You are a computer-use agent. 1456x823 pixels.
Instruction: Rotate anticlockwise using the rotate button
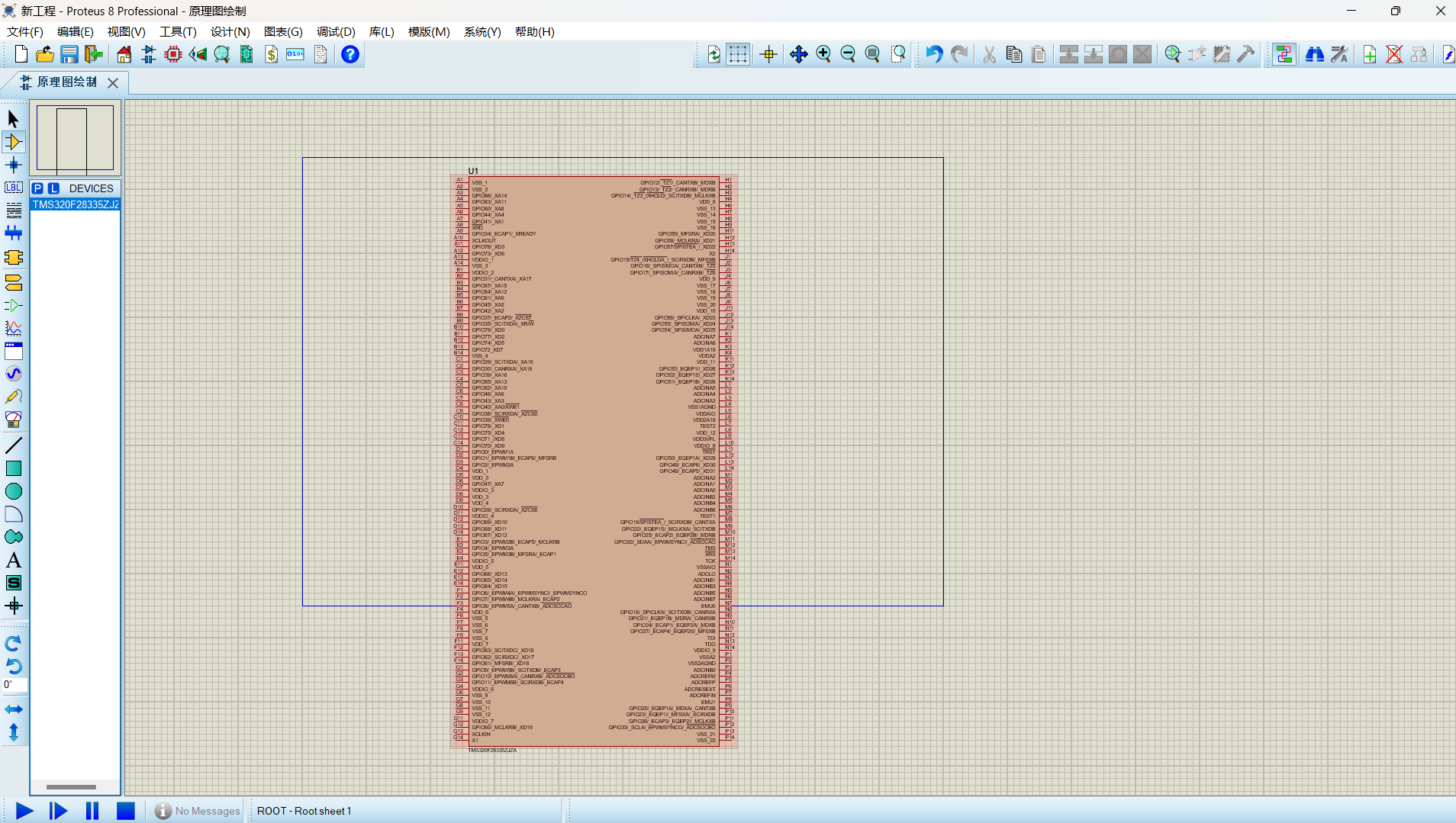13,666
